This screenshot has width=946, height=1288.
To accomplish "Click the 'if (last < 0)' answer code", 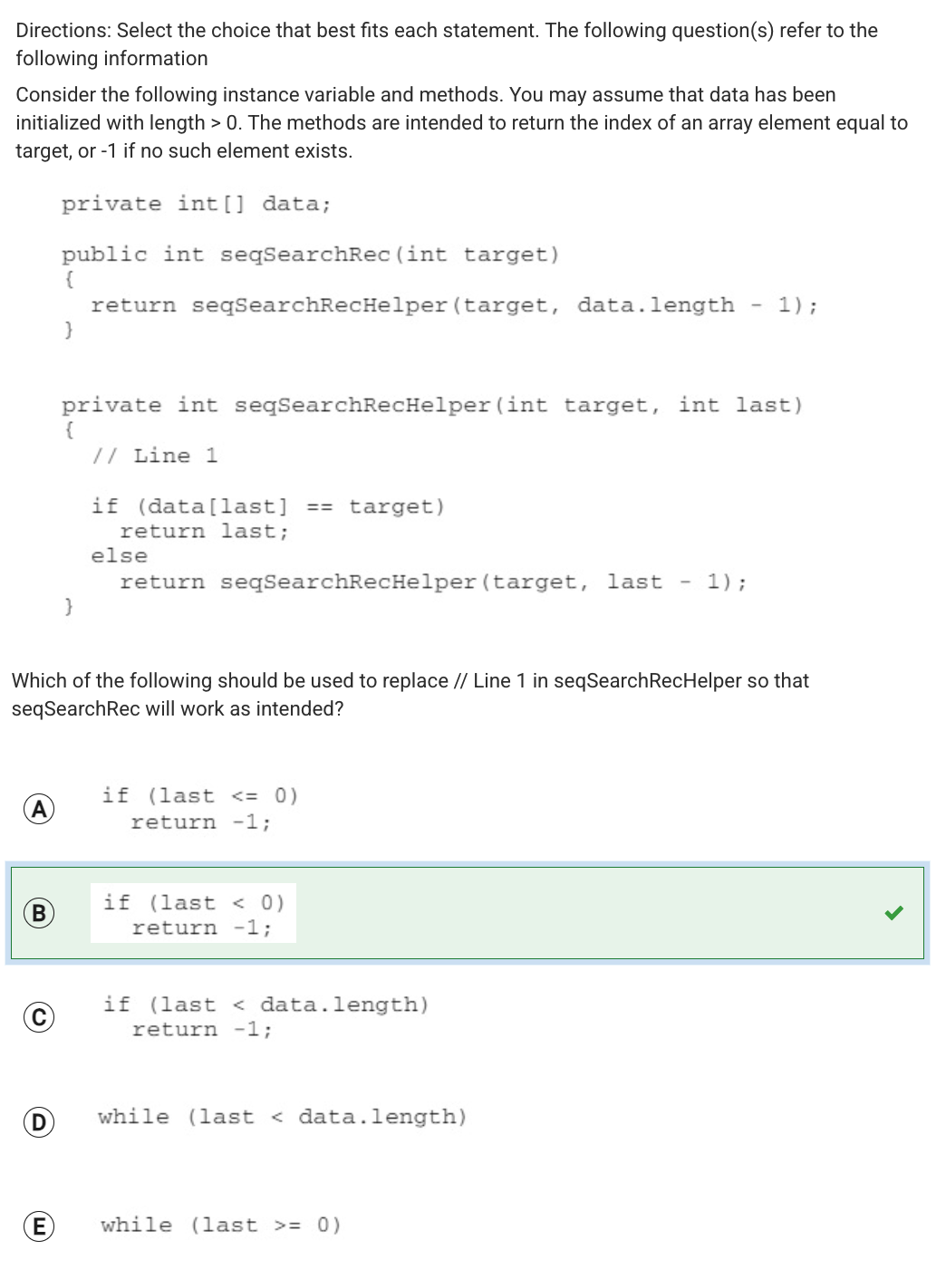I will pyautogui.click(x=194, y=914).
